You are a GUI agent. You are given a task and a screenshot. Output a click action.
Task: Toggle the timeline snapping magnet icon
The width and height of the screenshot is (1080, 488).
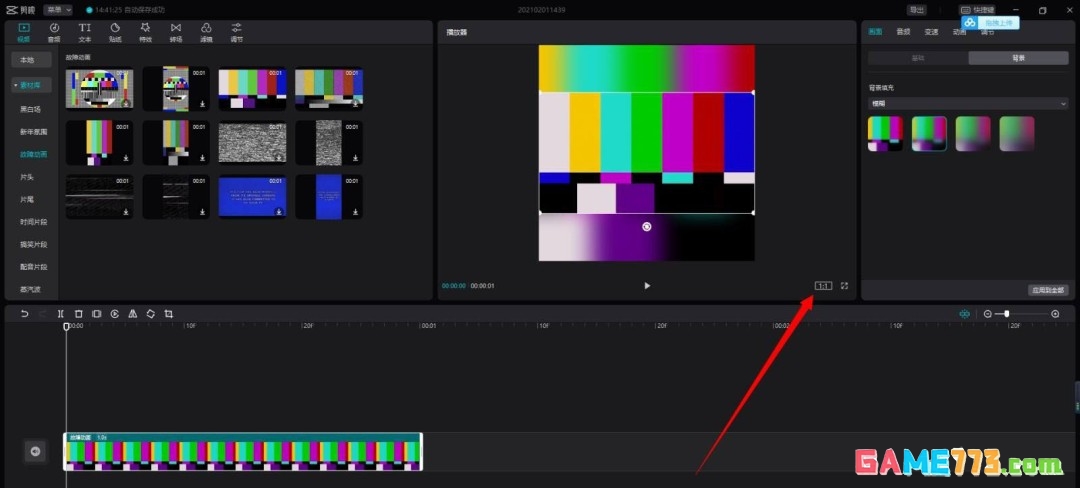pyautogui.click(x=964, y=313)
